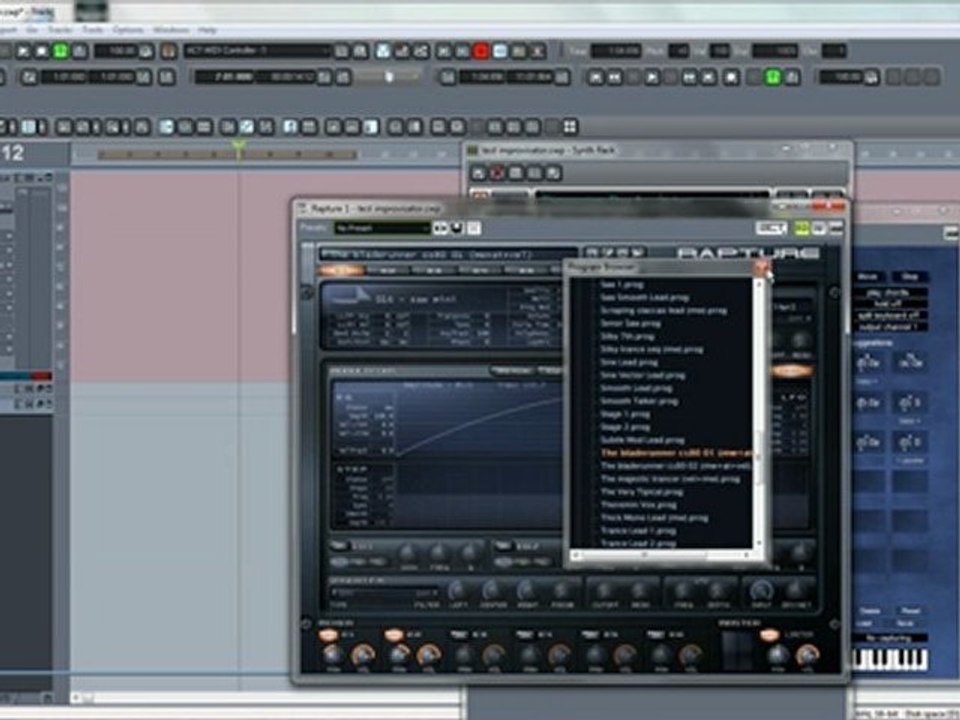Select Stage 2.prog in Program Browser

[624, 427]
